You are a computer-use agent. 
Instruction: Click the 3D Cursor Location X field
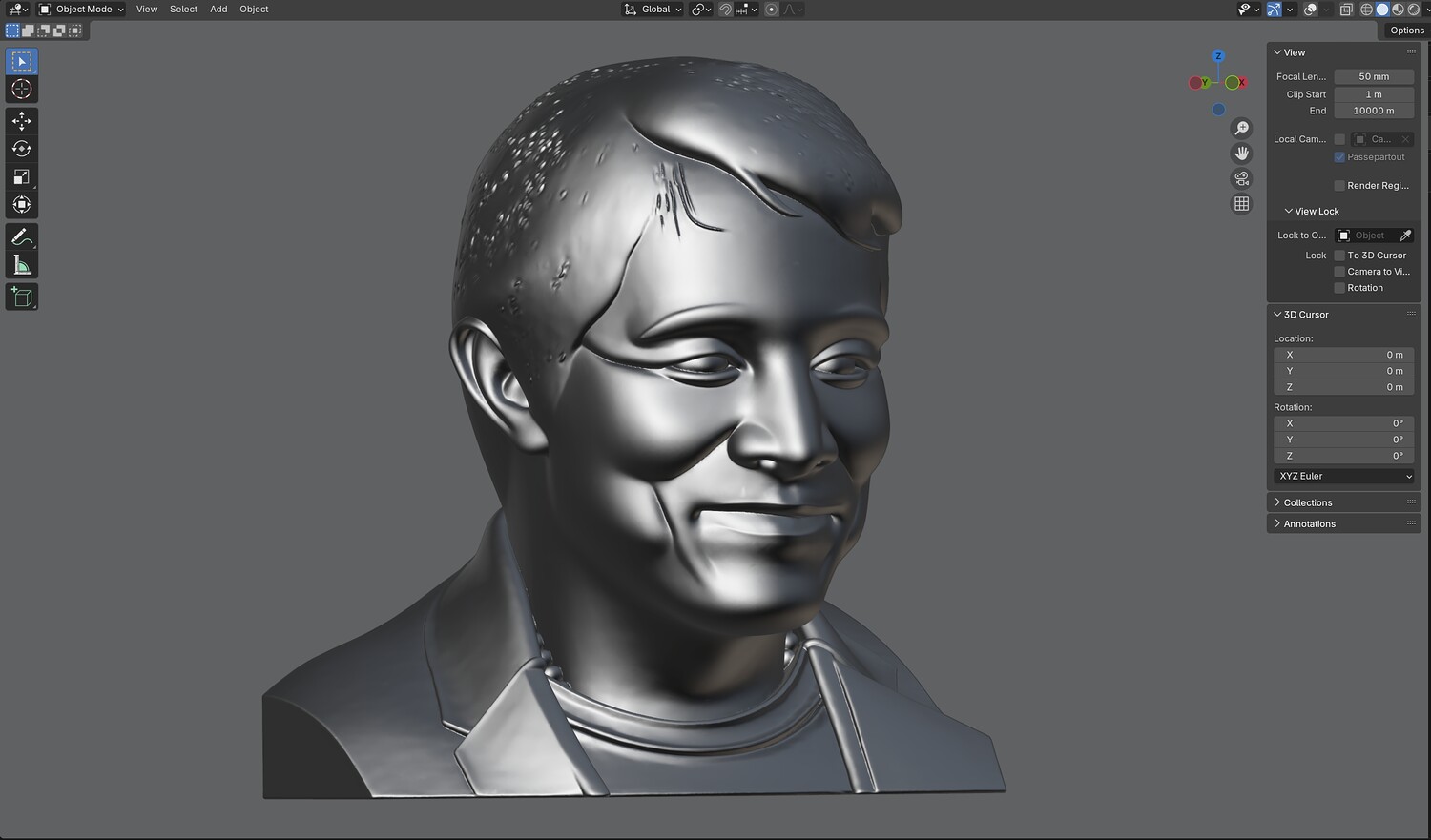1344,355
